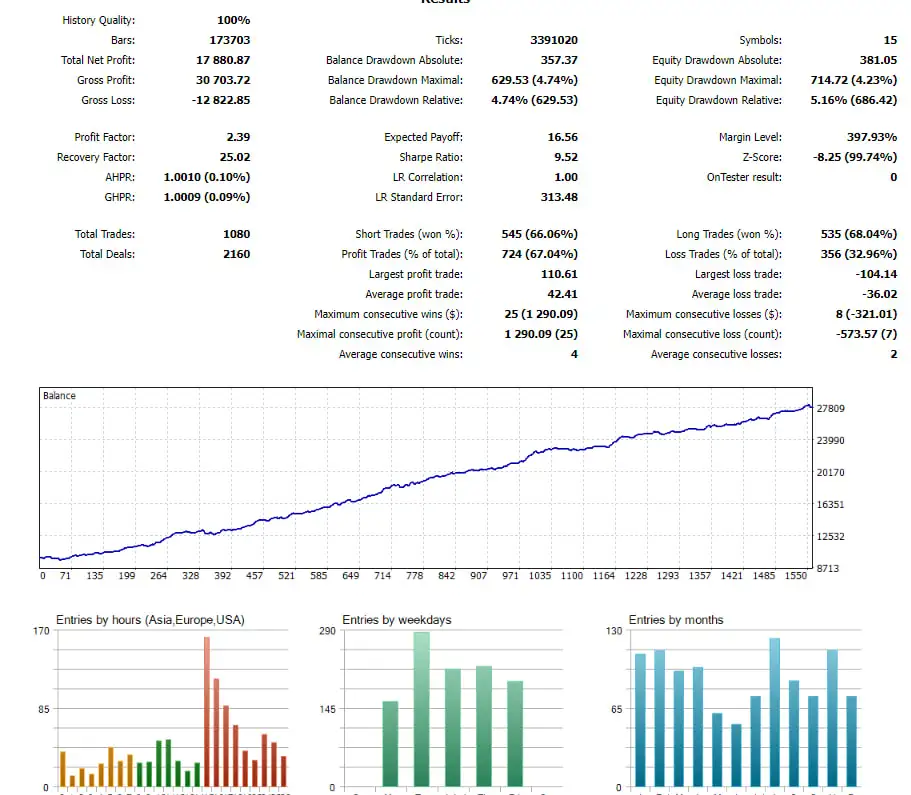Select the History Quality 100% value
This screenshot has width=911, height=795.
(233, 20)
